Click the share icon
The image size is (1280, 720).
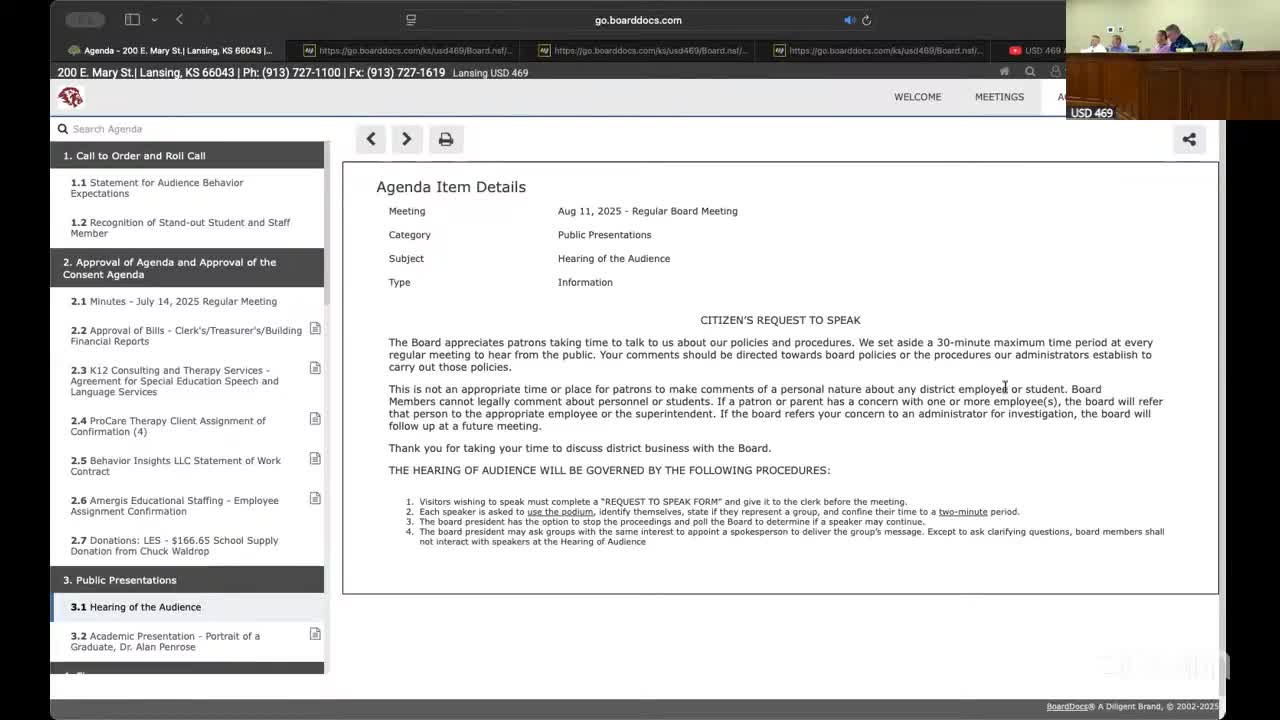pos(1189,139)
